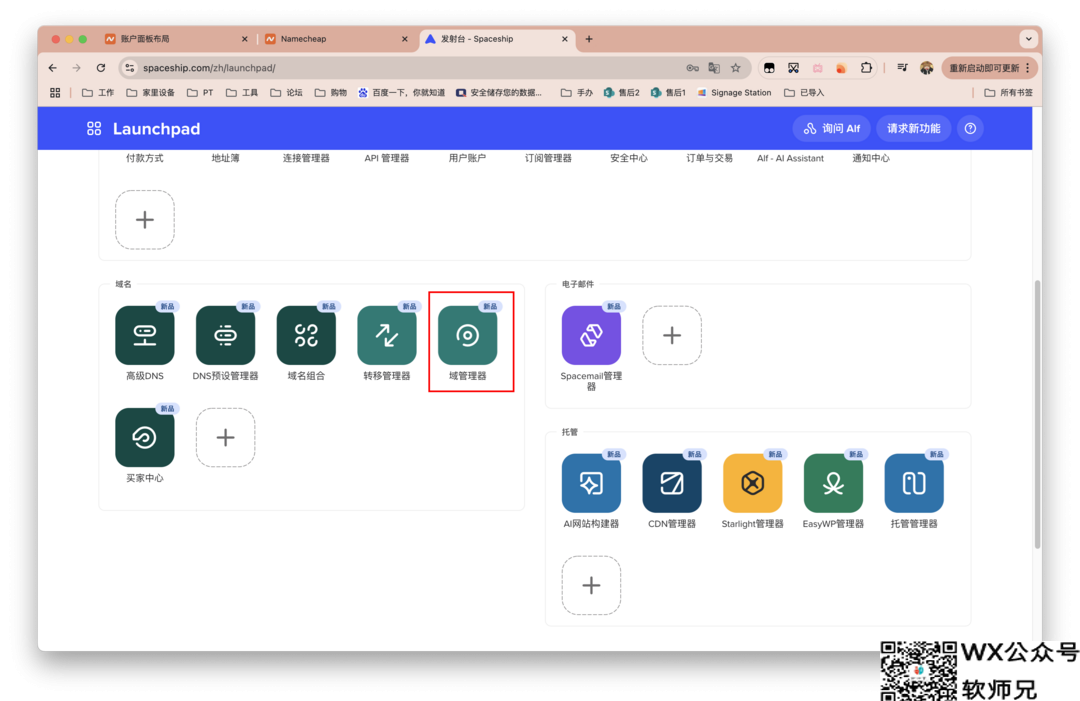
Task: Open the 工作 bookmarks folder
Action: click(x=98, y=93)
